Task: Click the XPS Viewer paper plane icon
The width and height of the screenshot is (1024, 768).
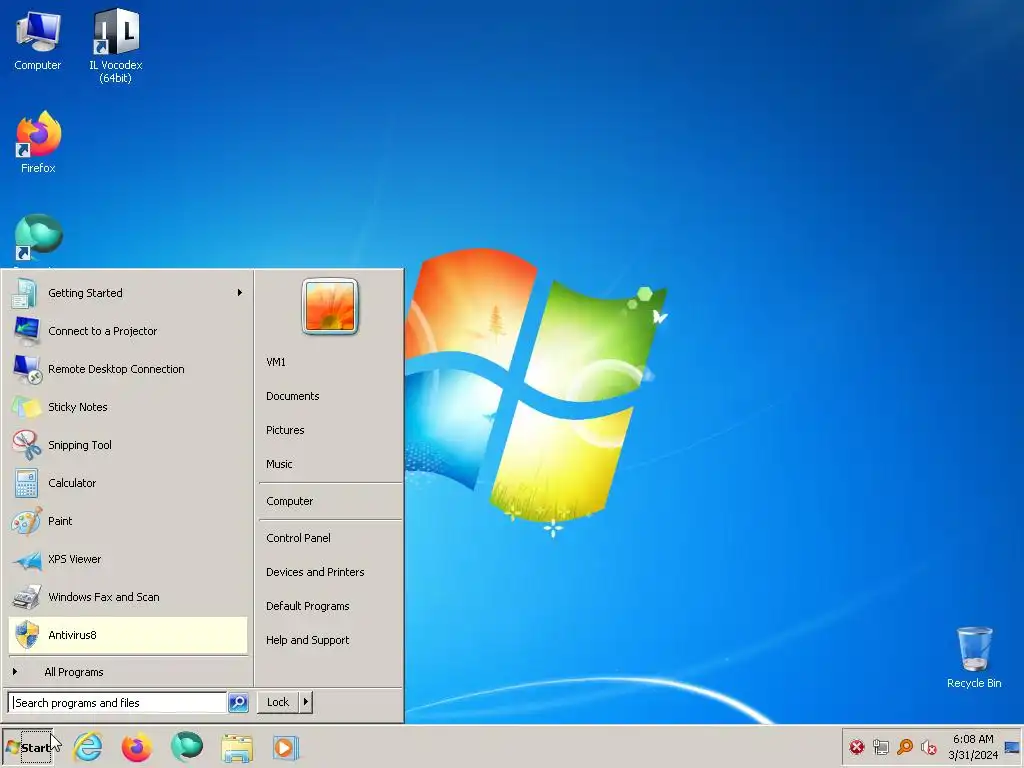Action: (27, 560)
